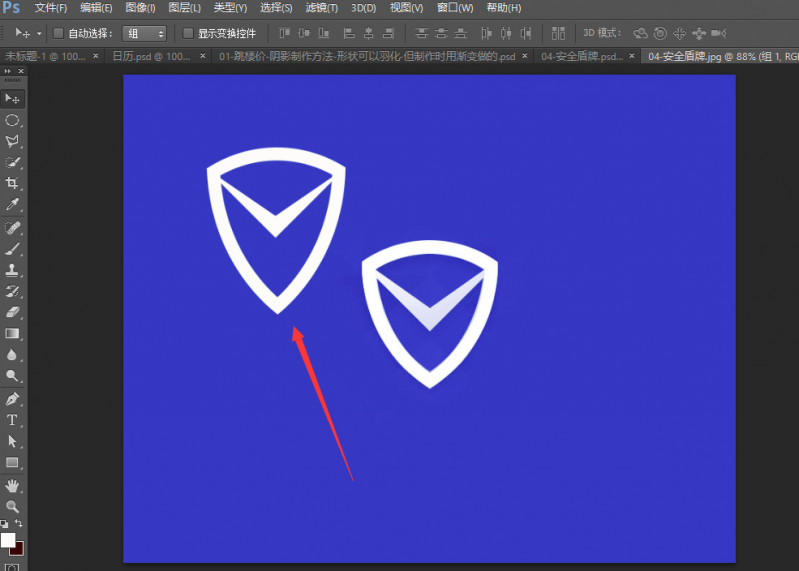This screenshot has width=799, height=571.
Task: Activate the Hand tool
Action: click(x=12, y=485)
